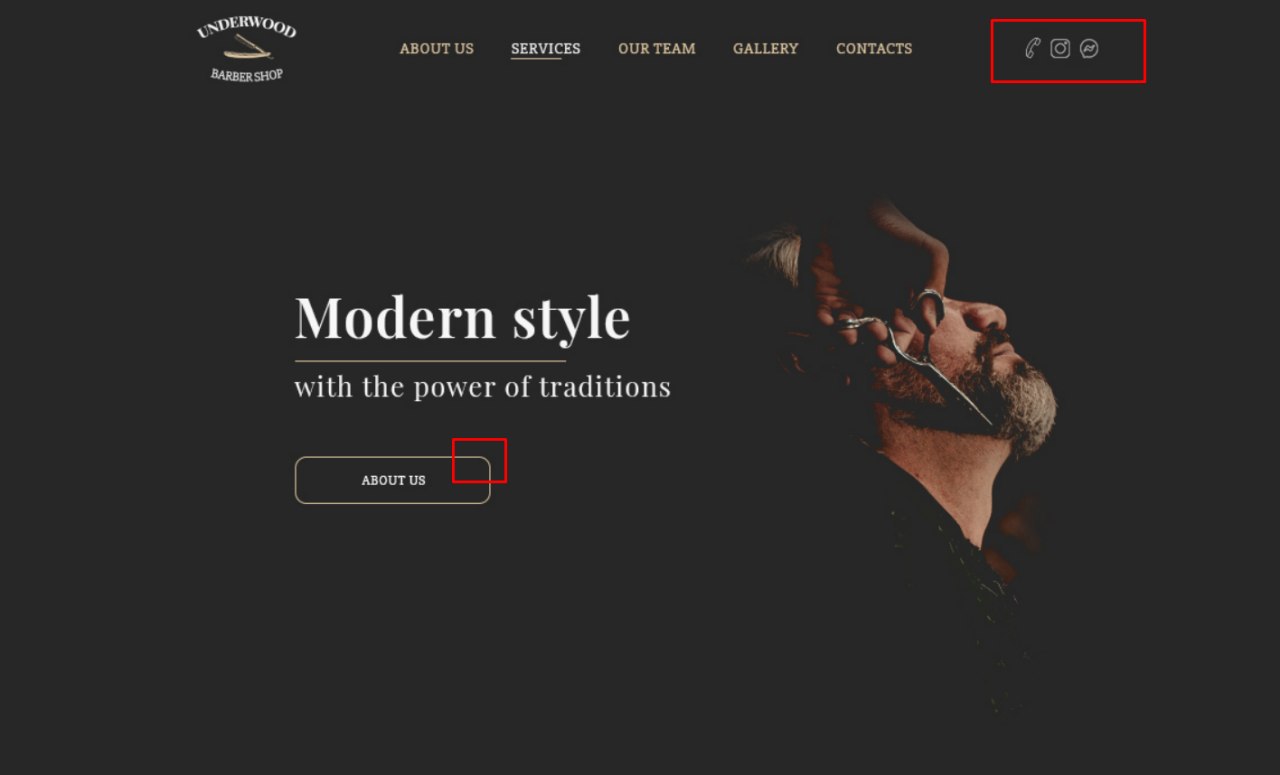1280x775 pixels.
Task: Click the outlined ABOUT US button
Action: coord(392,480)
